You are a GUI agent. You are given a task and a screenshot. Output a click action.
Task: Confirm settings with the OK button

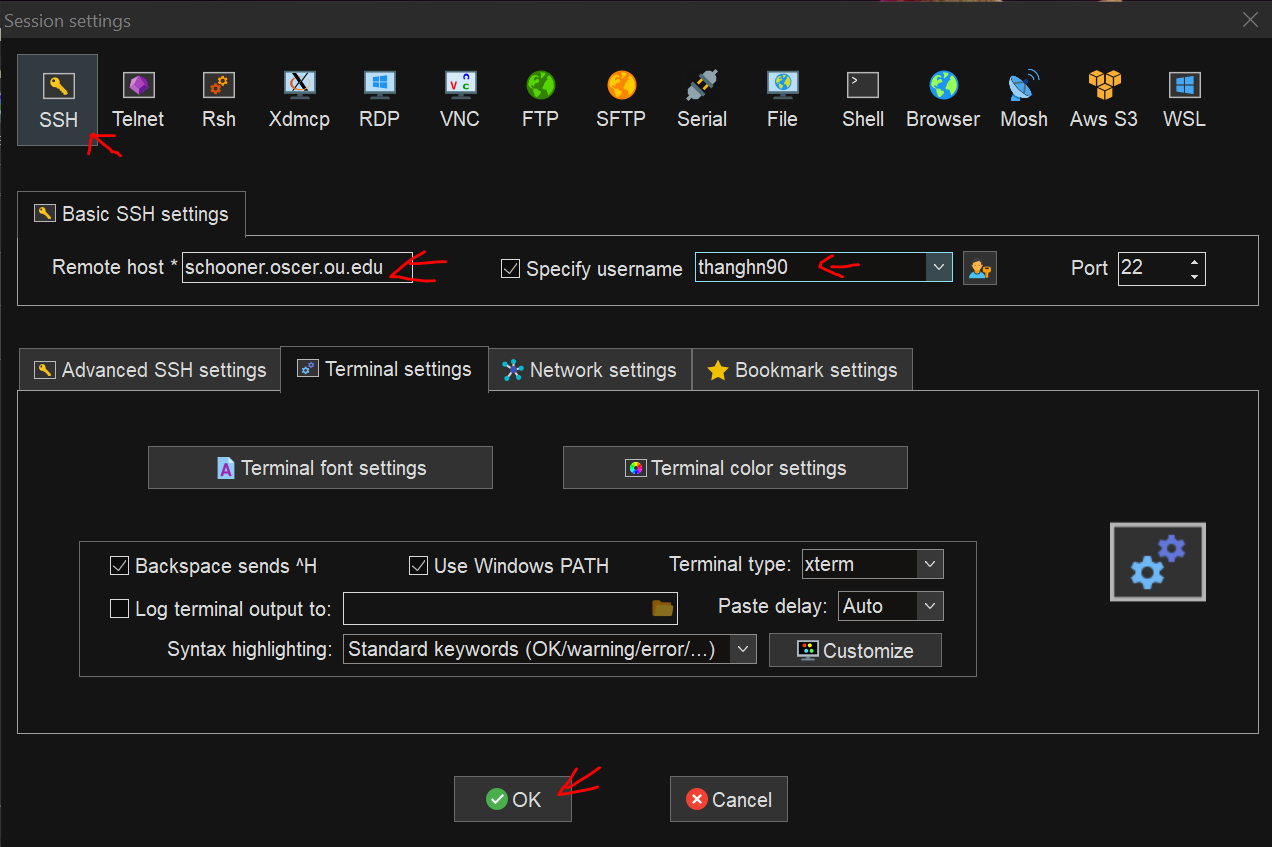[512, 798]
